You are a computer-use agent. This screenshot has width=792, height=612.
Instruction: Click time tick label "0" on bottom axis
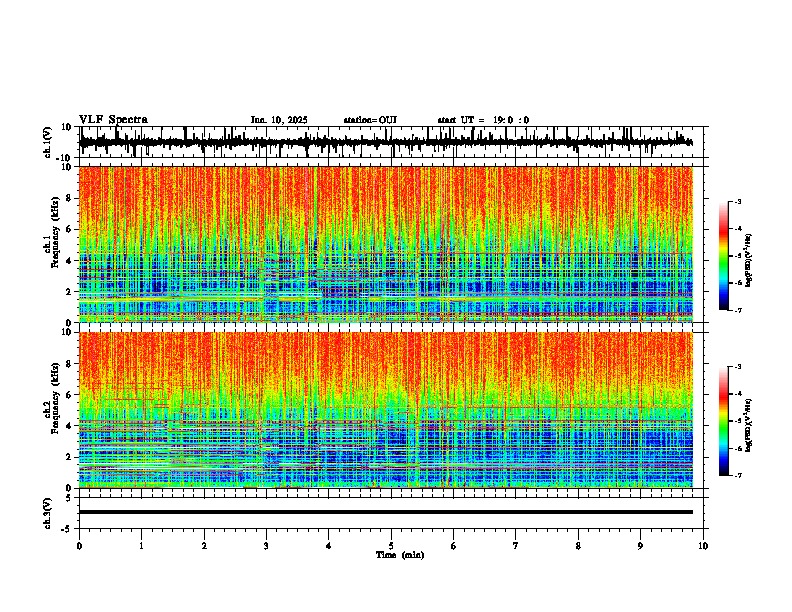point(79,546)
